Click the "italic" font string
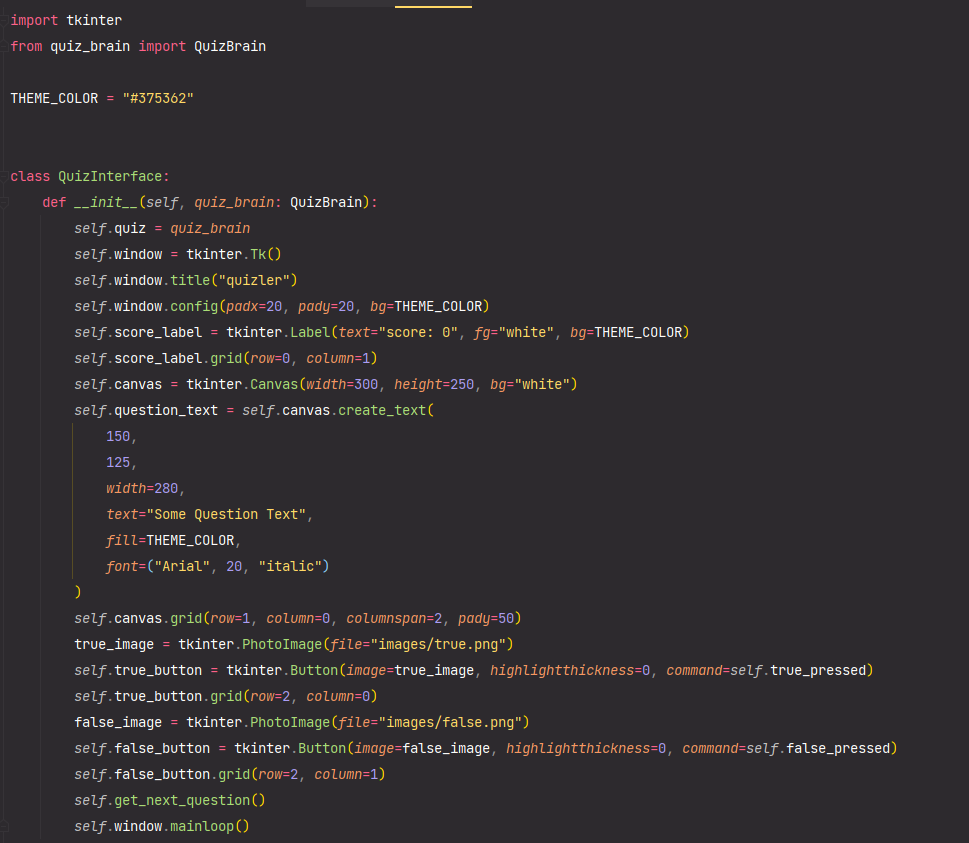969x843 pixels. click(290, 566)
